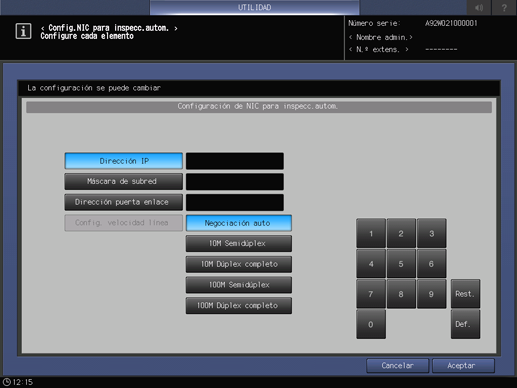Tap keypad digit 6
Image resolution: width=517 pixels, height=388 pixels.
[431, 264]
